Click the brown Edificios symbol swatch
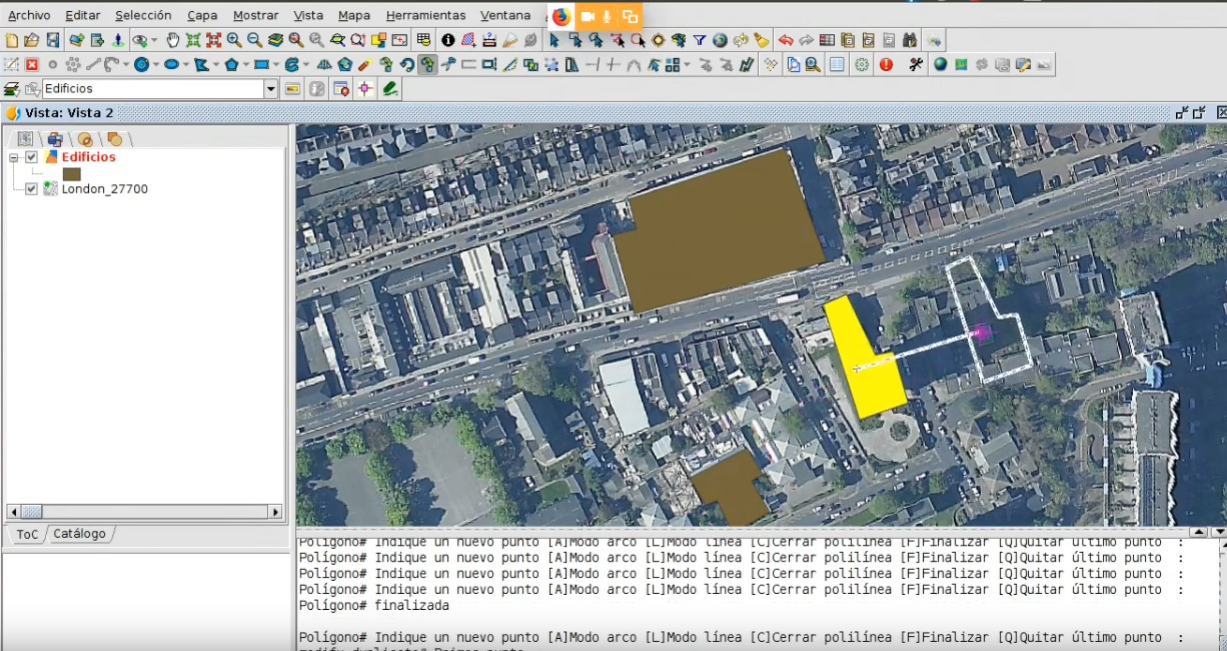Image resolution: width=1227 pixels, height=651 pixels. point(72,174)
